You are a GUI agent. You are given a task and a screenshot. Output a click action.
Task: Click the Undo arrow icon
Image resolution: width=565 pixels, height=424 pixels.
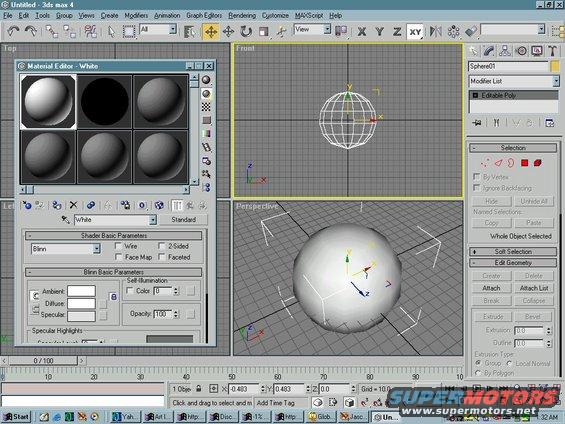(x=13, y=32)
